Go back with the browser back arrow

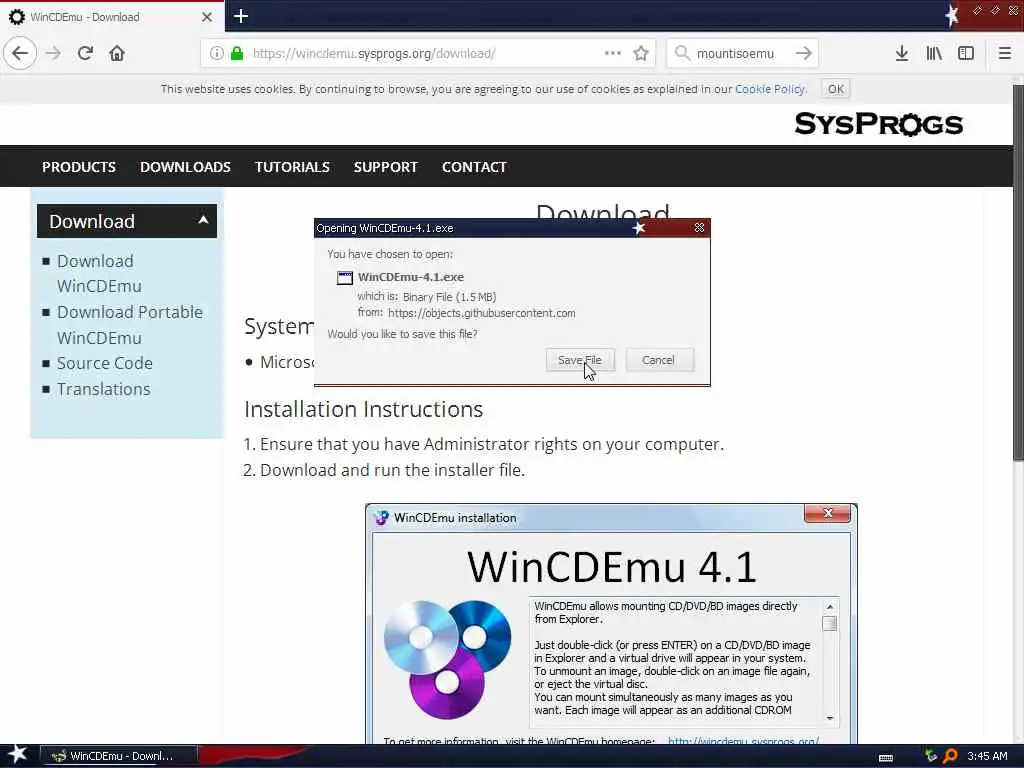click(x=20, y=53)
